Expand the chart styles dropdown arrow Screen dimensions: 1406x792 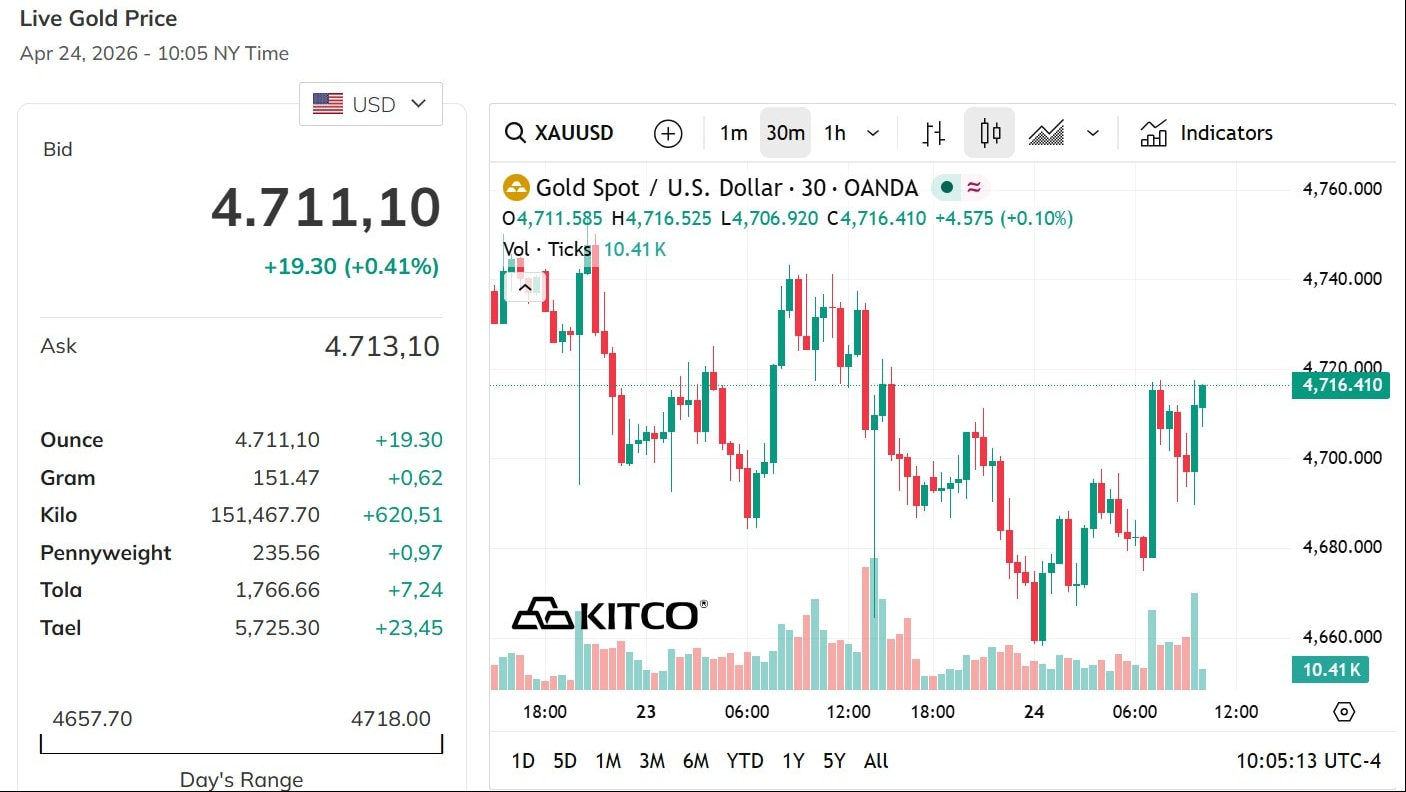click(1093, 133)
